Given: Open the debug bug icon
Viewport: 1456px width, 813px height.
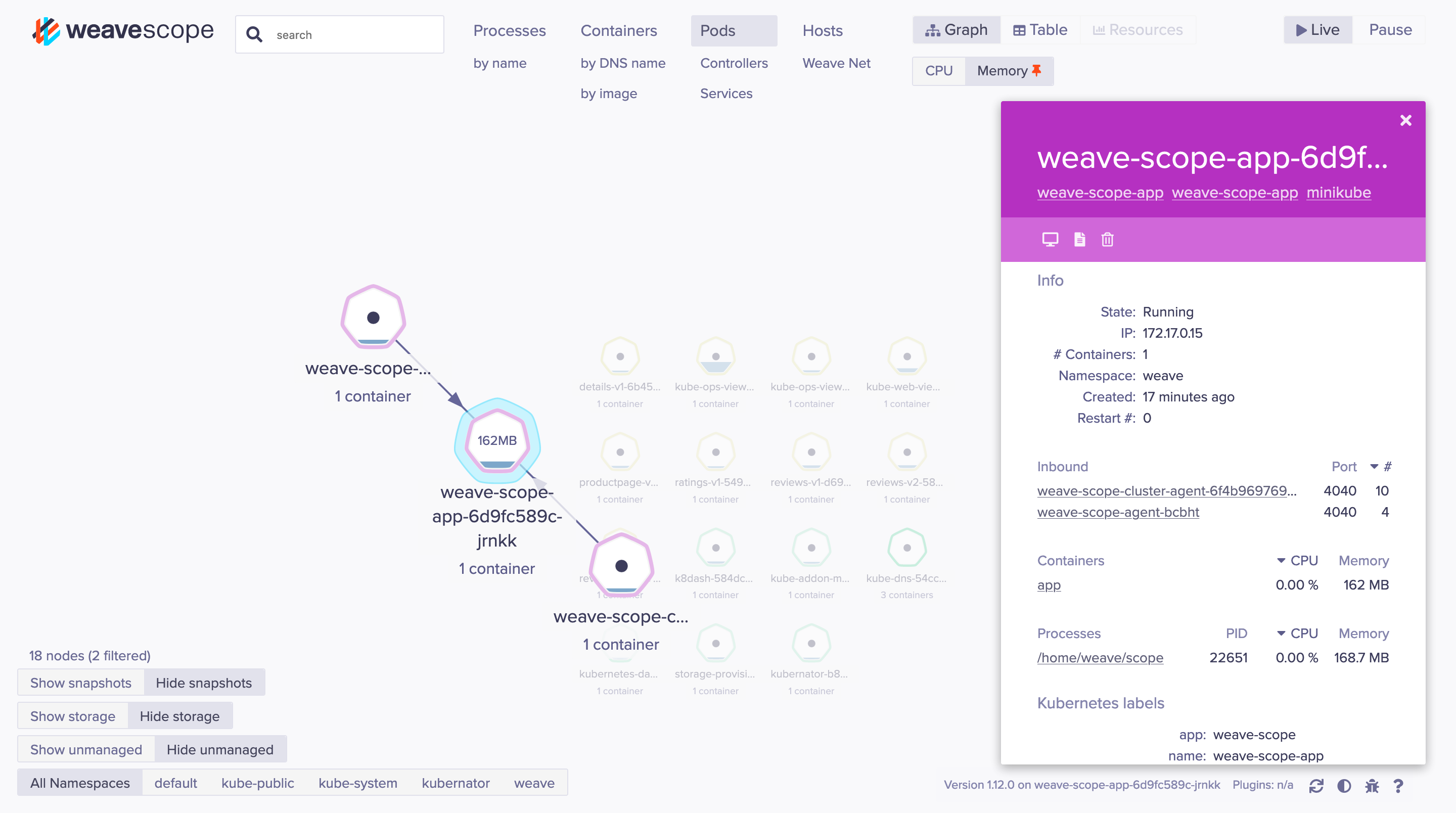Looking at the screenshot, I should [x=1372, y=785].
